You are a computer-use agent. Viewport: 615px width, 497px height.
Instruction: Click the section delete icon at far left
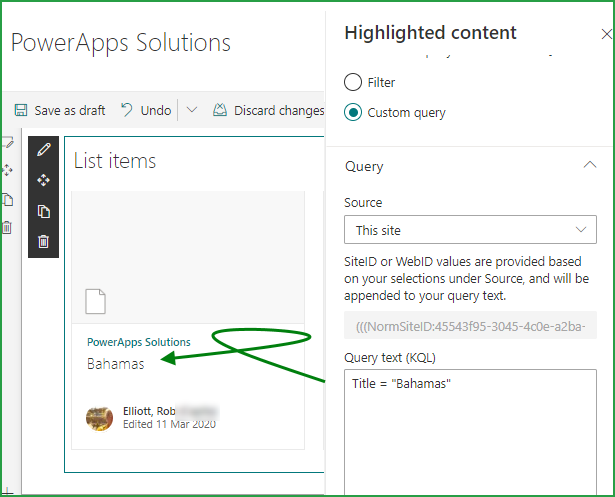click(x=7, y=228)
